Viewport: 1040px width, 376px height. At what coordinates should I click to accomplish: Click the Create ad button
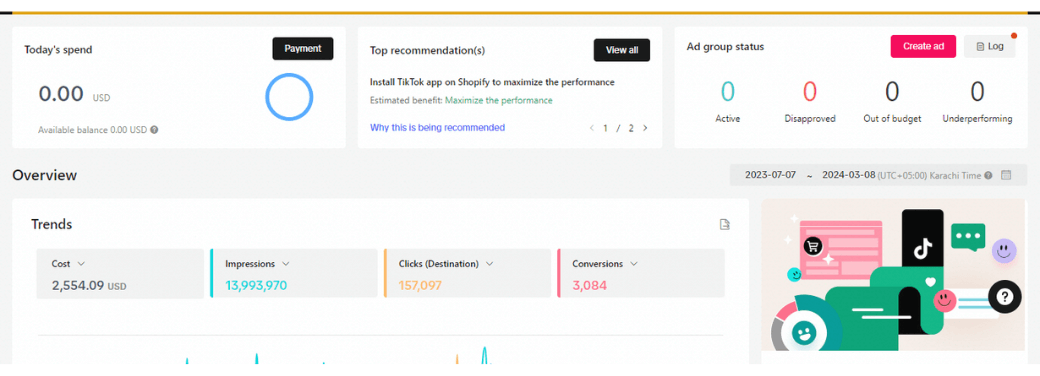click(x=923, y=46)
